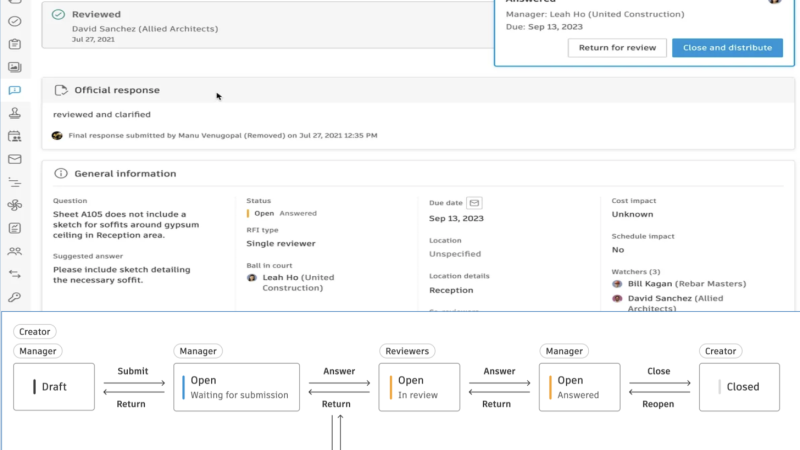Screen dimensions: 800x450
Task: Click the key icon in sidebar
Action: [14, 297]
